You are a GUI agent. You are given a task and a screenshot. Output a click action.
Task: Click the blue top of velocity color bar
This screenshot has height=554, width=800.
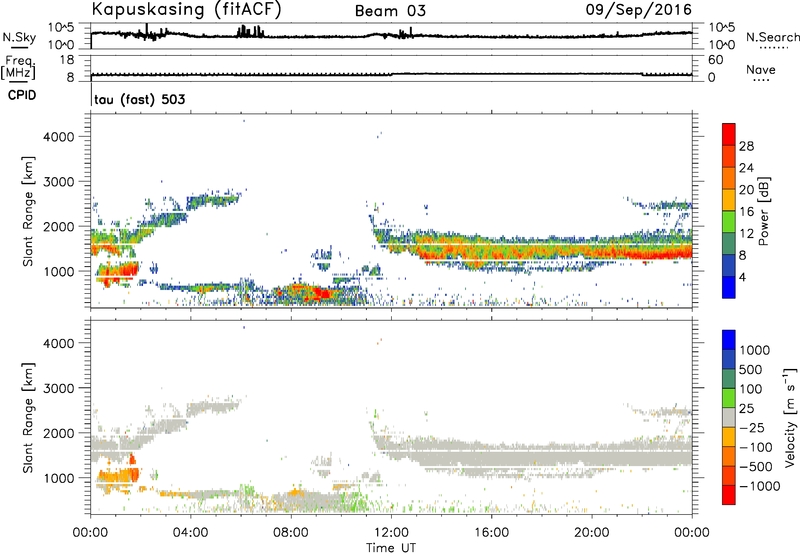point(729,340)
